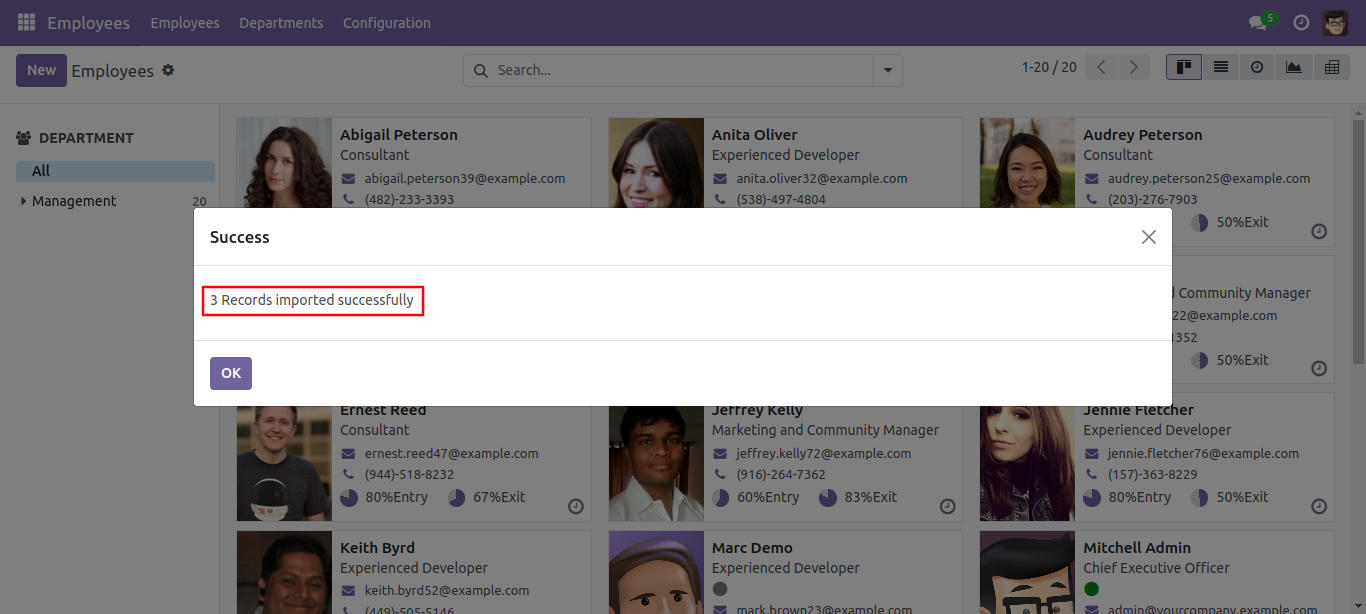Click Mitchell Admin's green presence status dot
1366x614 pixels.
point(1091,589)
